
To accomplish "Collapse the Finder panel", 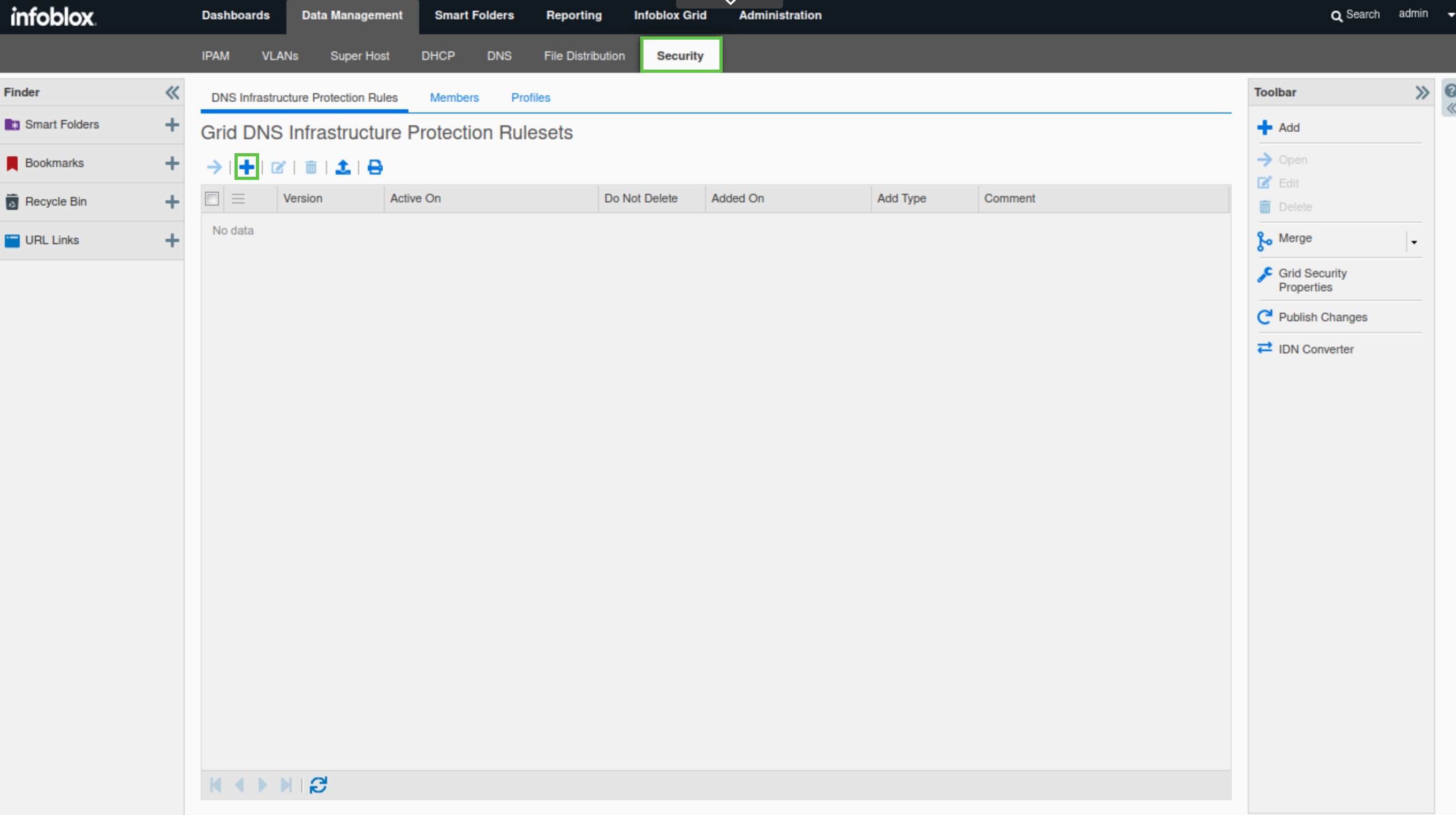I will (x=172, y=92).
